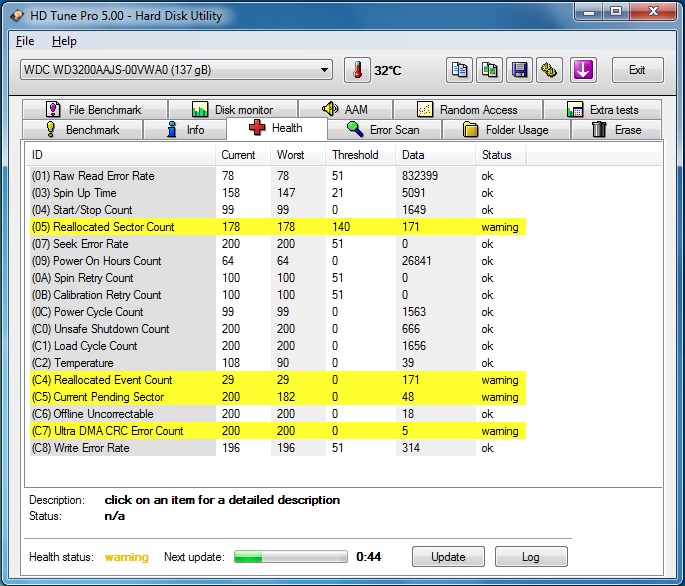The height and width of the screenshot is (586, 685).
Task: Minimize the HD Tune Pro window
Action: pos(589,11)
